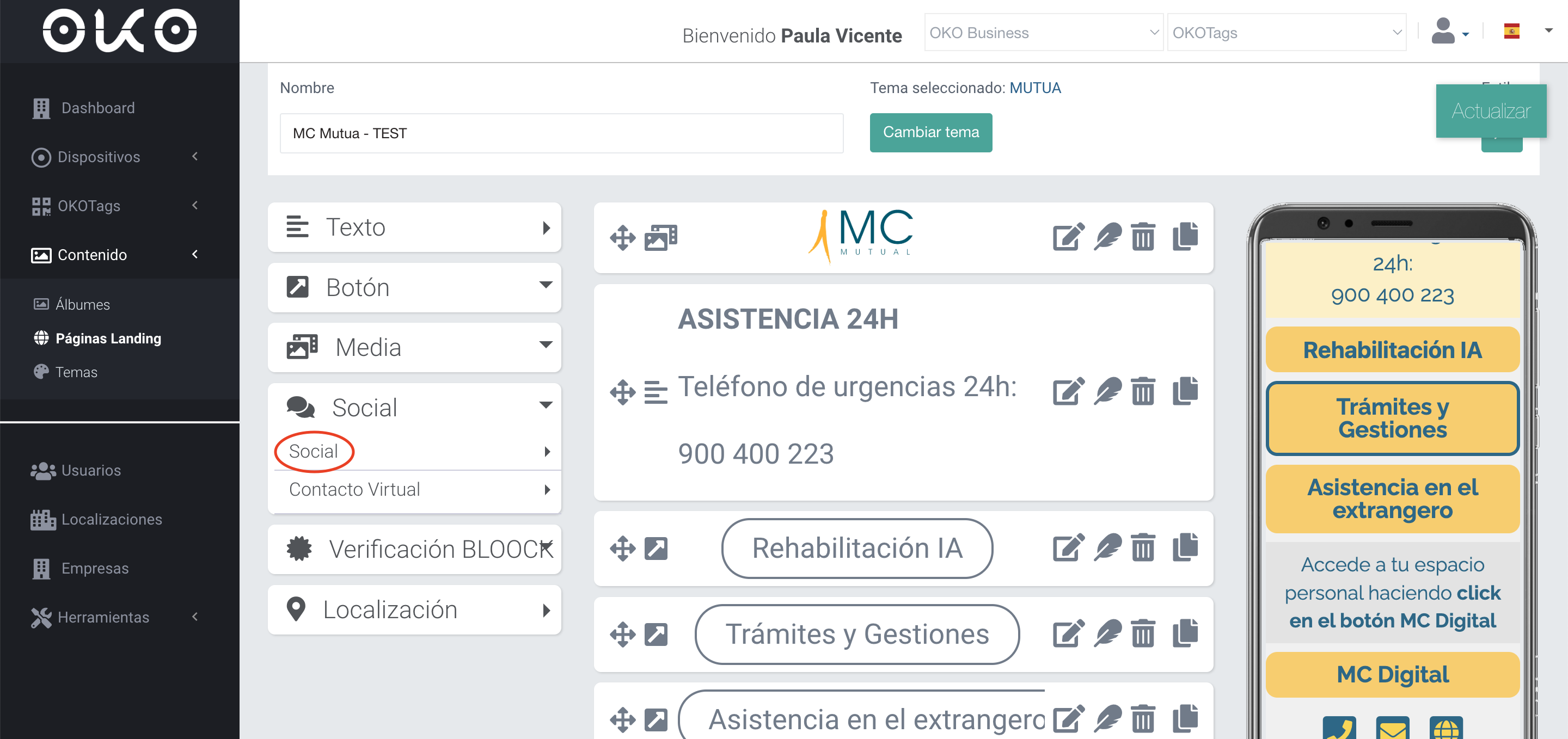1568x739 pixels.
Task: Open the MUTUA theme link
Action: [1035, 88]
